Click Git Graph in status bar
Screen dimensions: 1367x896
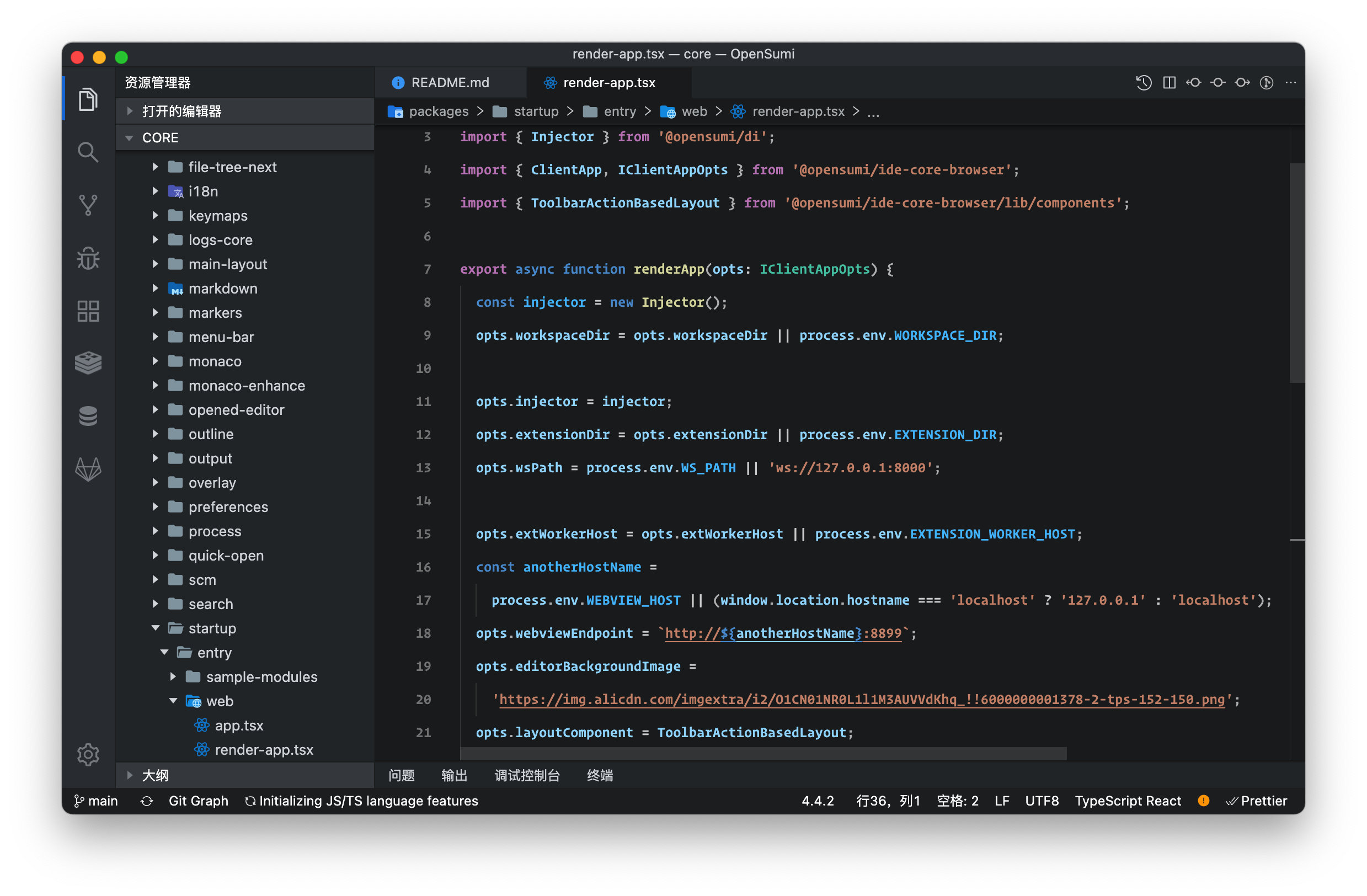click(198, 801)
